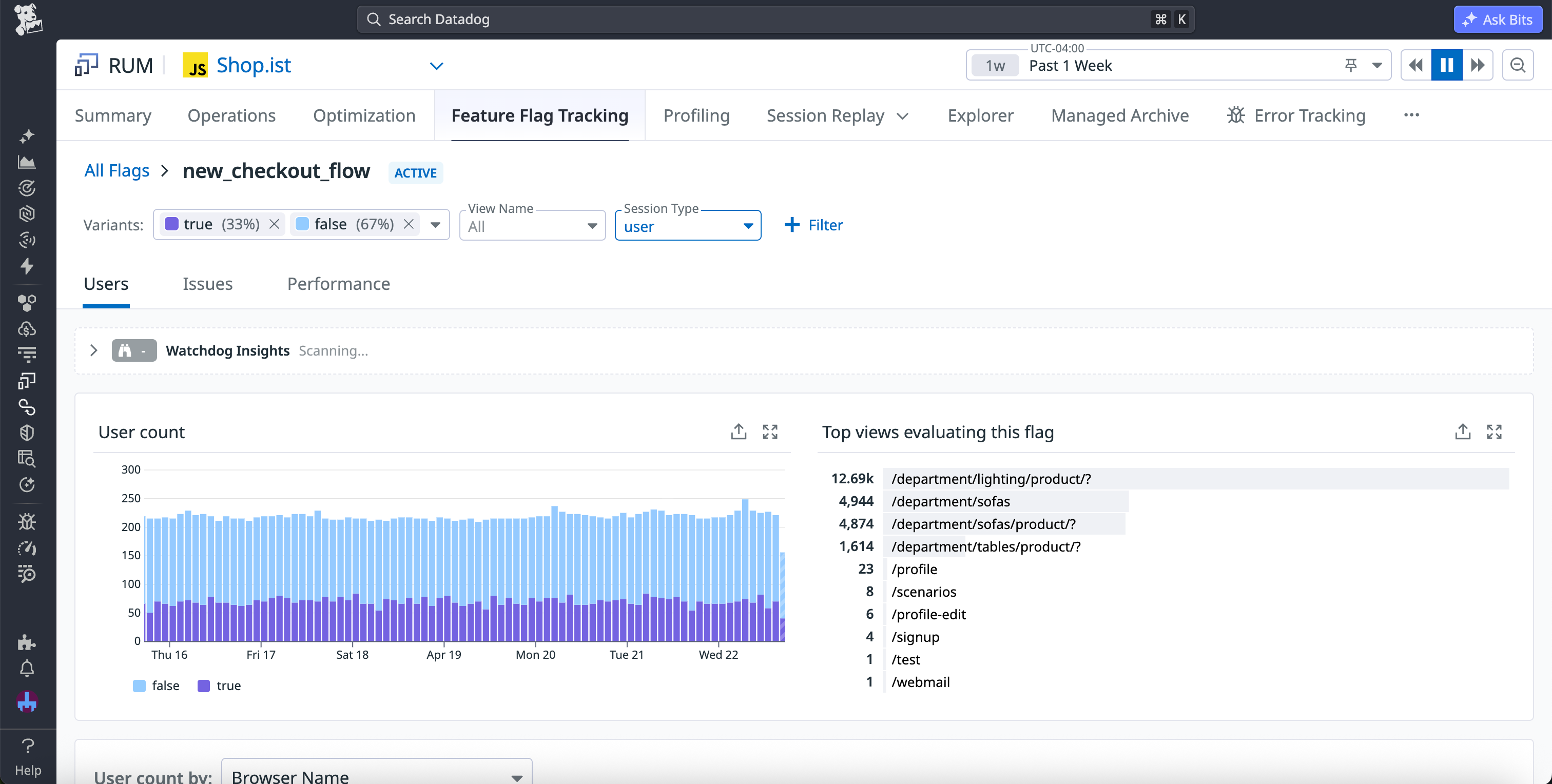Step time range backward
Screen dimensions: 1552x784
pos(1416,65)
